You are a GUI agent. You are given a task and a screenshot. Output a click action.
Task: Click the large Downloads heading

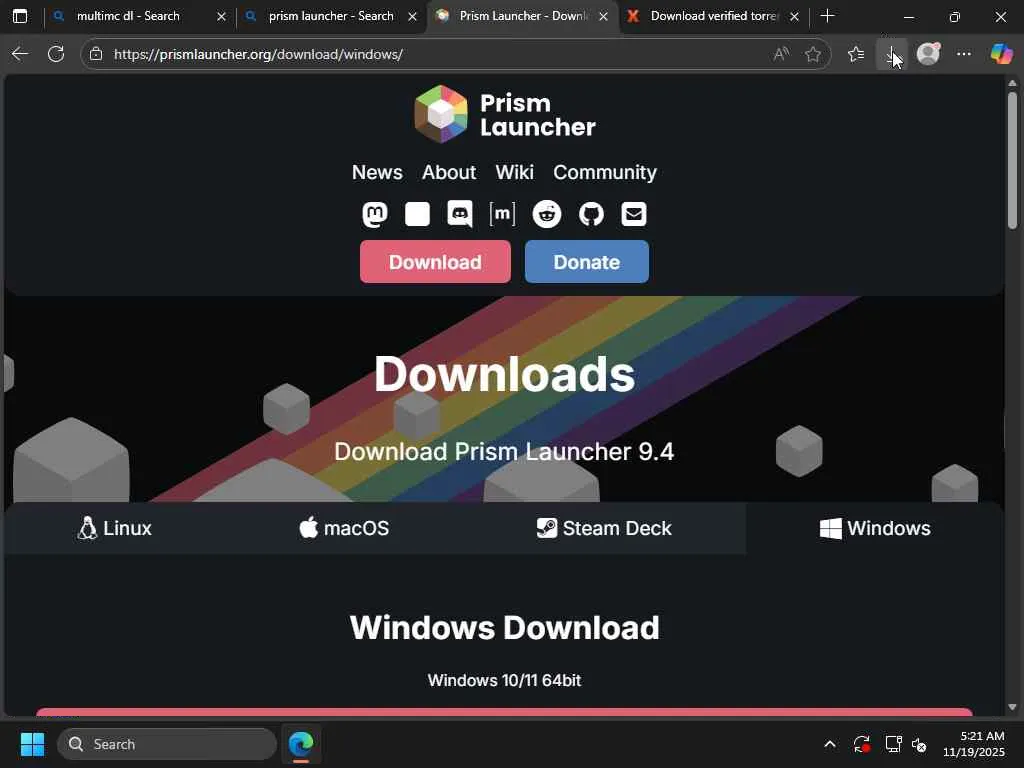click(504, 374)
